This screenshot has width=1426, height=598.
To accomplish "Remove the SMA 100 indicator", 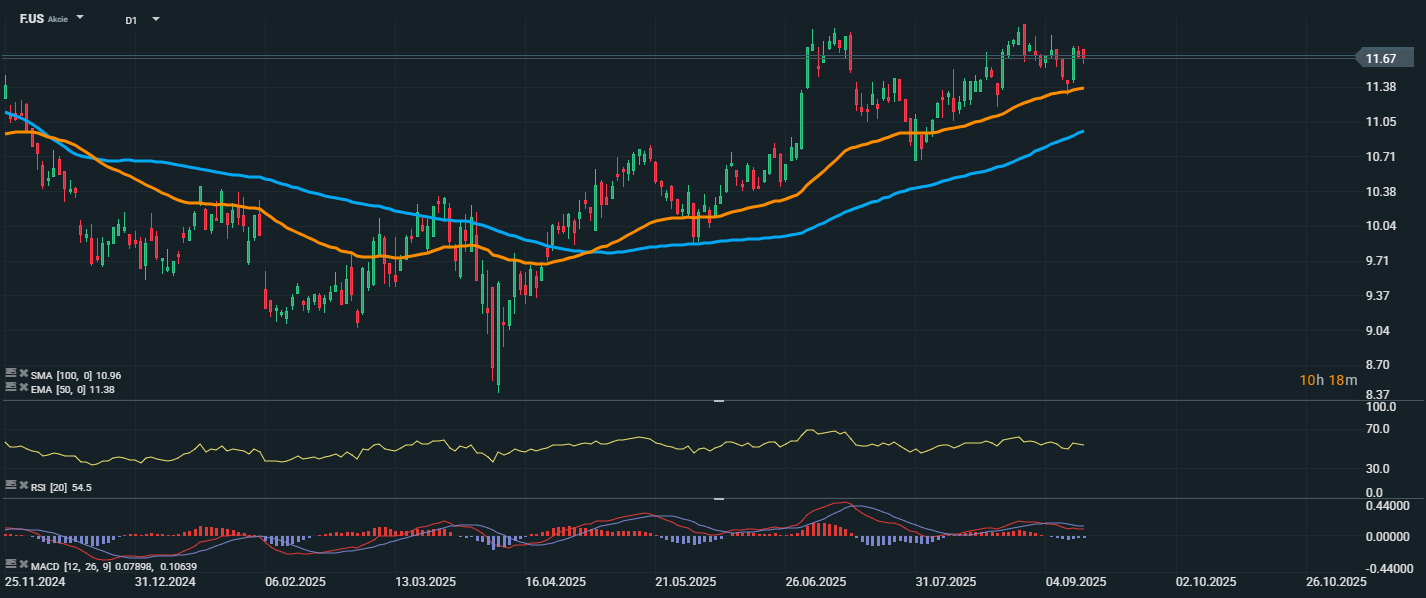I will (23, 374).
